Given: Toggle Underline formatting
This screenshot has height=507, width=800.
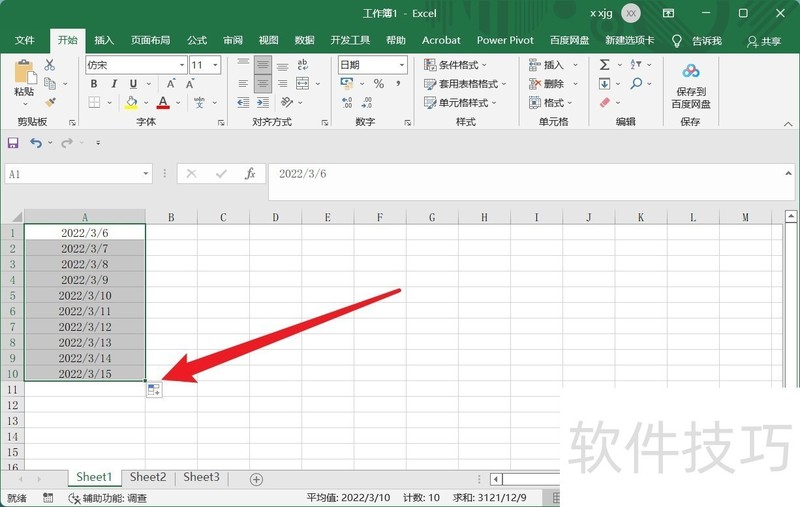Looking at the screenshot, I should 133,84.
